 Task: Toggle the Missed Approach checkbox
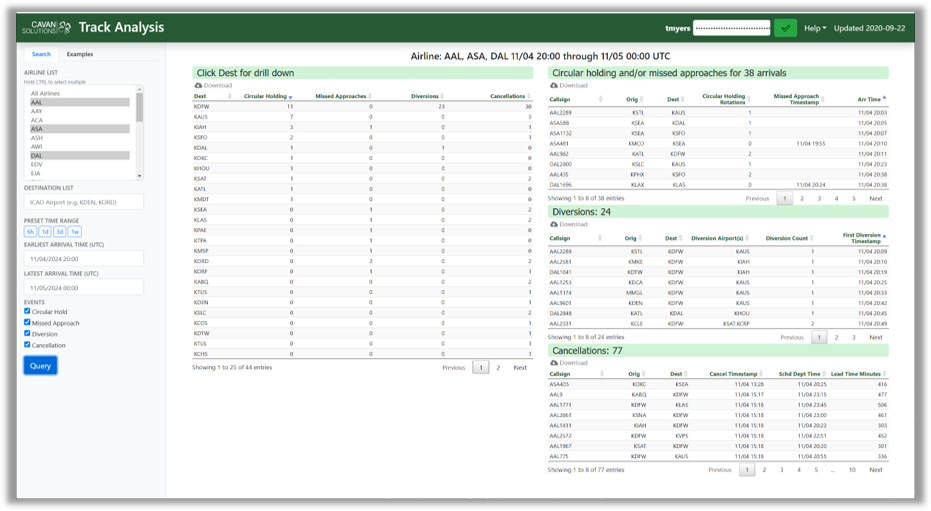point(27,323)
